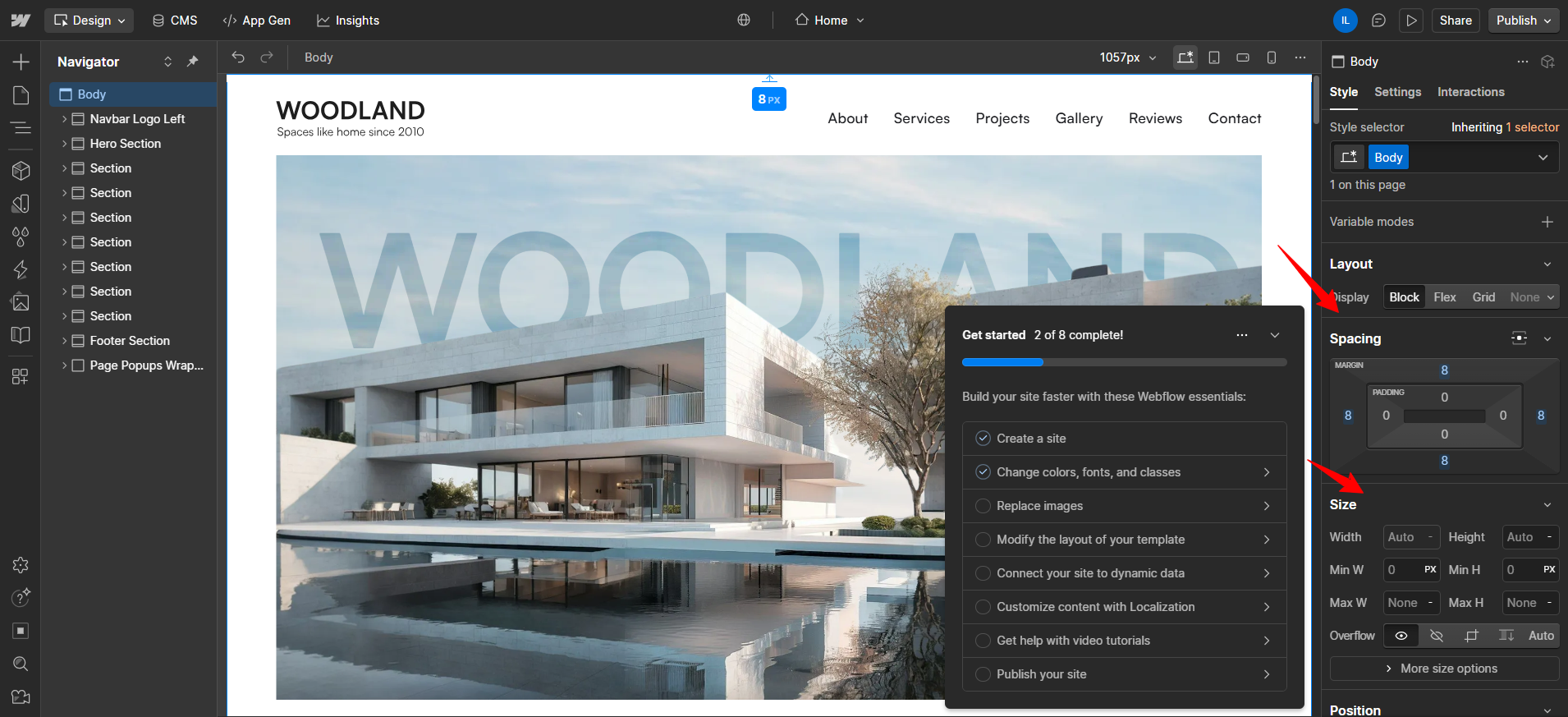The height and width of the screenshot is (717, 1568).
Task: Open the Variables panel
Action: click(21, 237)
